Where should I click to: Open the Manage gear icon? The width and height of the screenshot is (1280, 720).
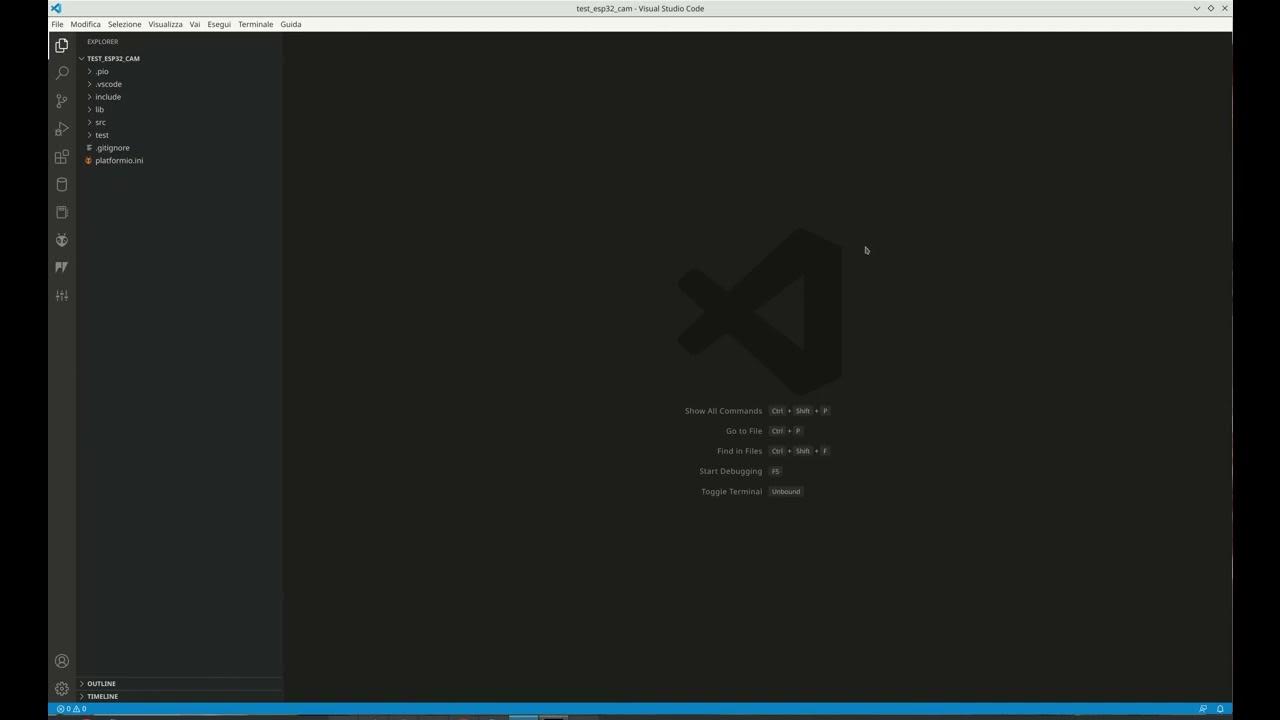(61, 688)
